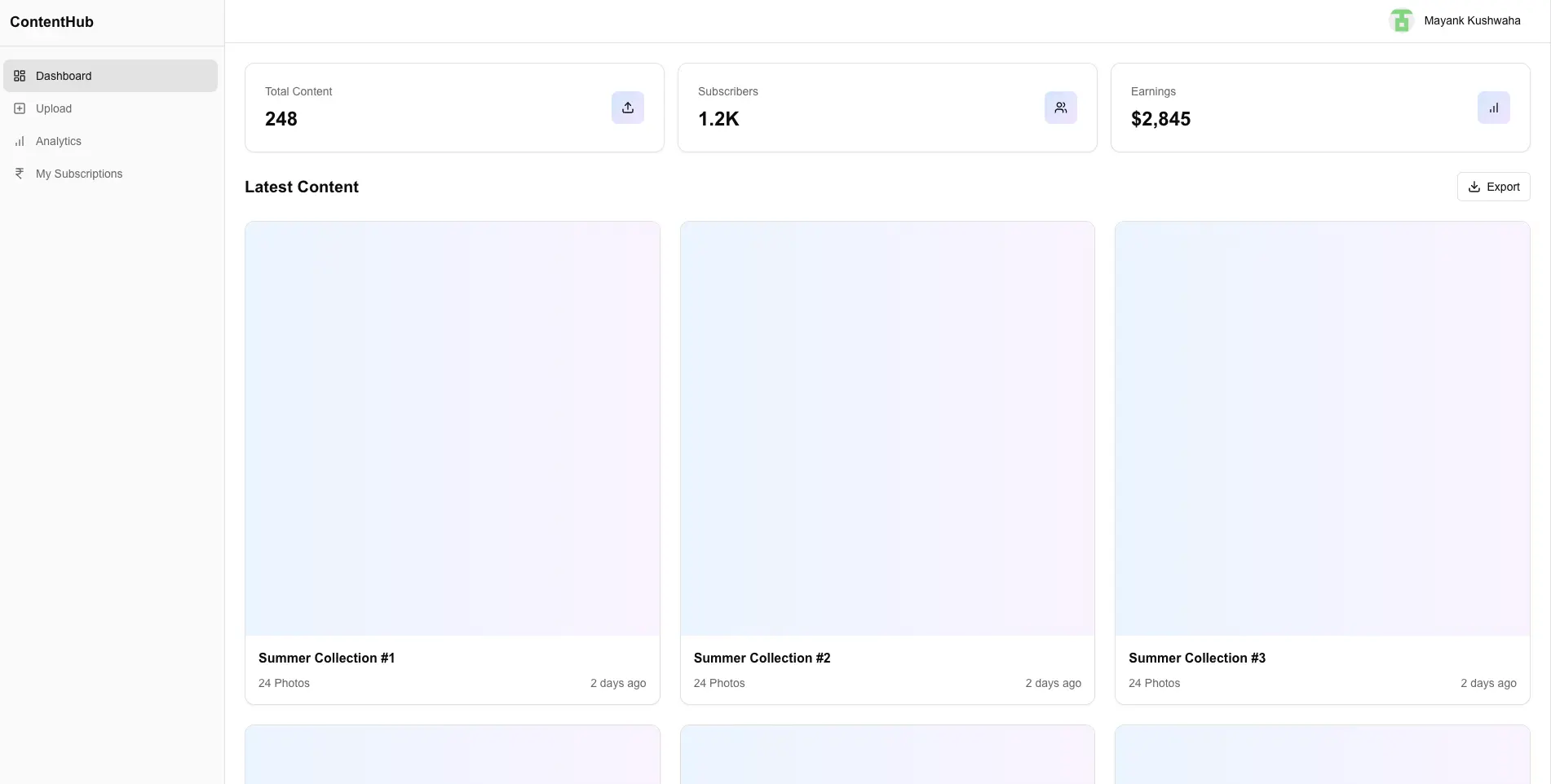Open Summer Collection #2 thumbnail
This screenshot has width=1551, height=784.
click(887, 429)
